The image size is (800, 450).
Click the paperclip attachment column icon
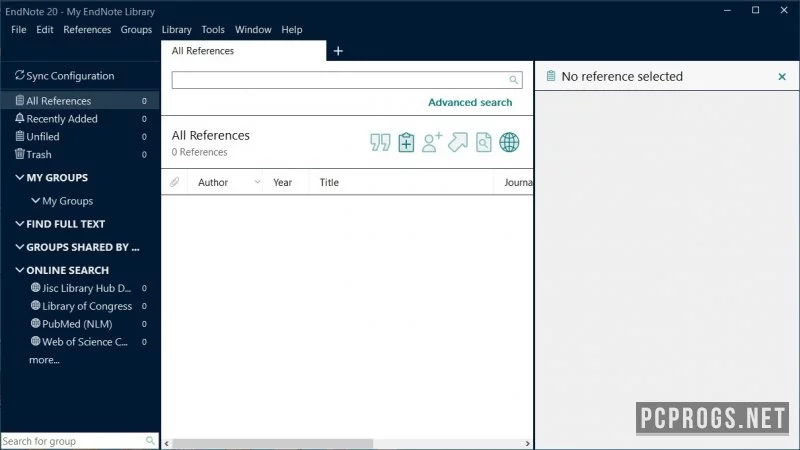click(174, 182)
